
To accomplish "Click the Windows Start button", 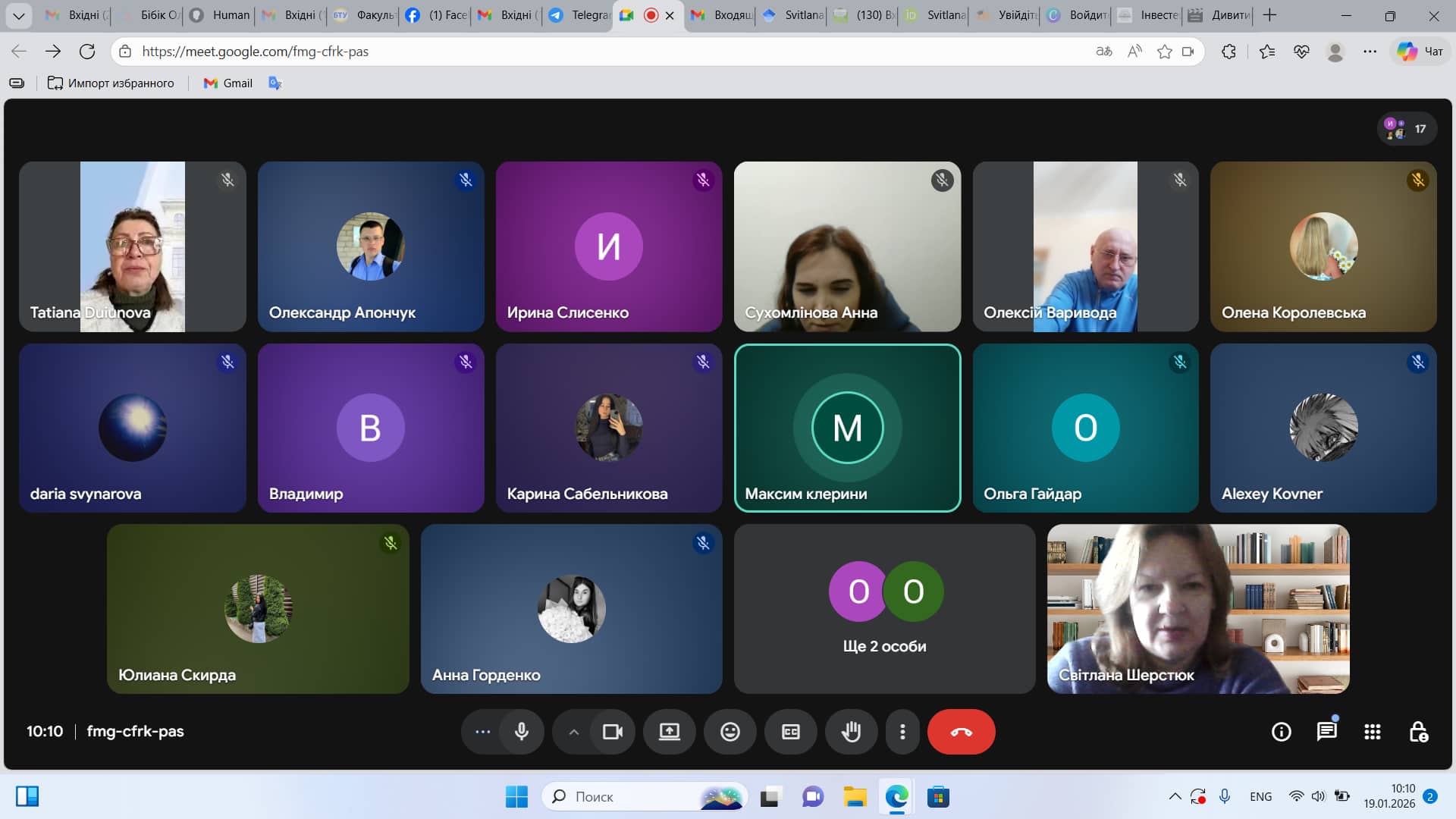I will click(x=516, y=797).
